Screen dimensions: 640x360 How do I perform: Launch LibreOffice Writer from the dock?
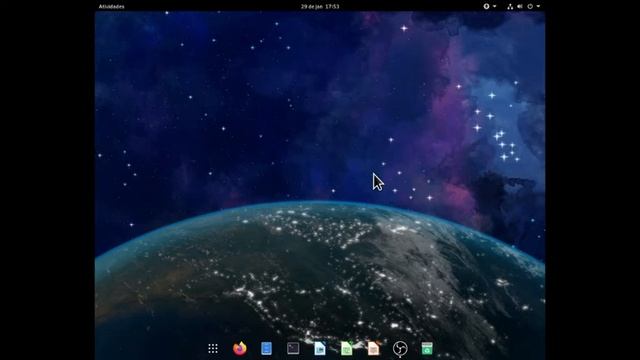point(320,348)
